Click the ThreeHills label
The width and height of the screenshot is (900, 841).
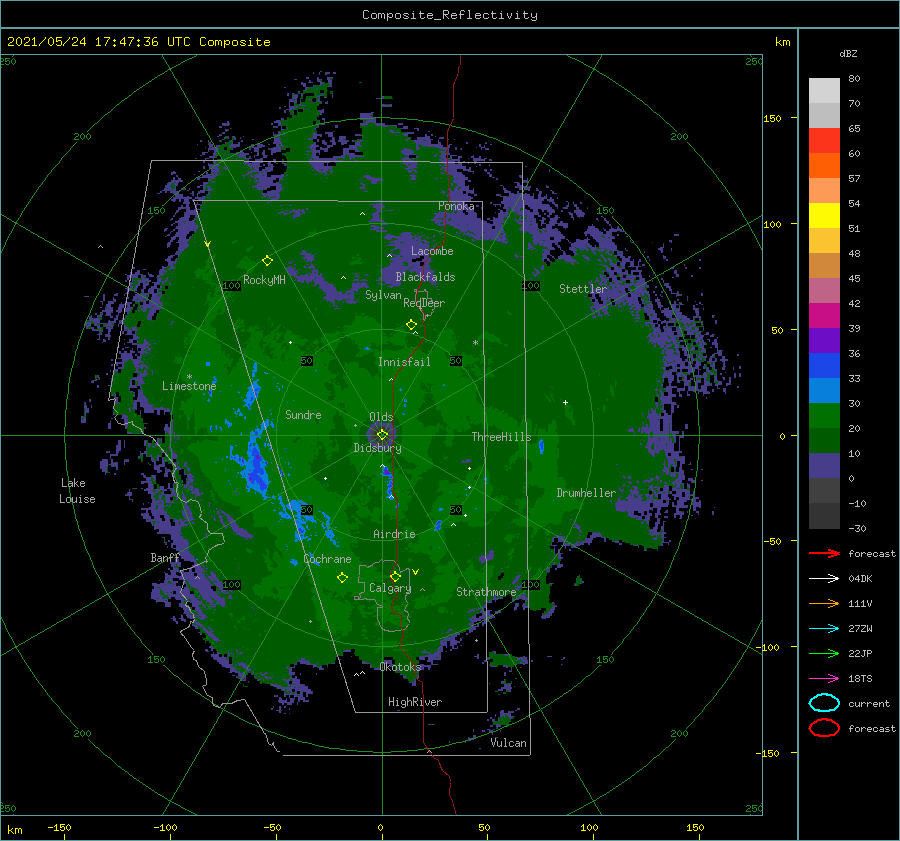(x=501, y=437)
